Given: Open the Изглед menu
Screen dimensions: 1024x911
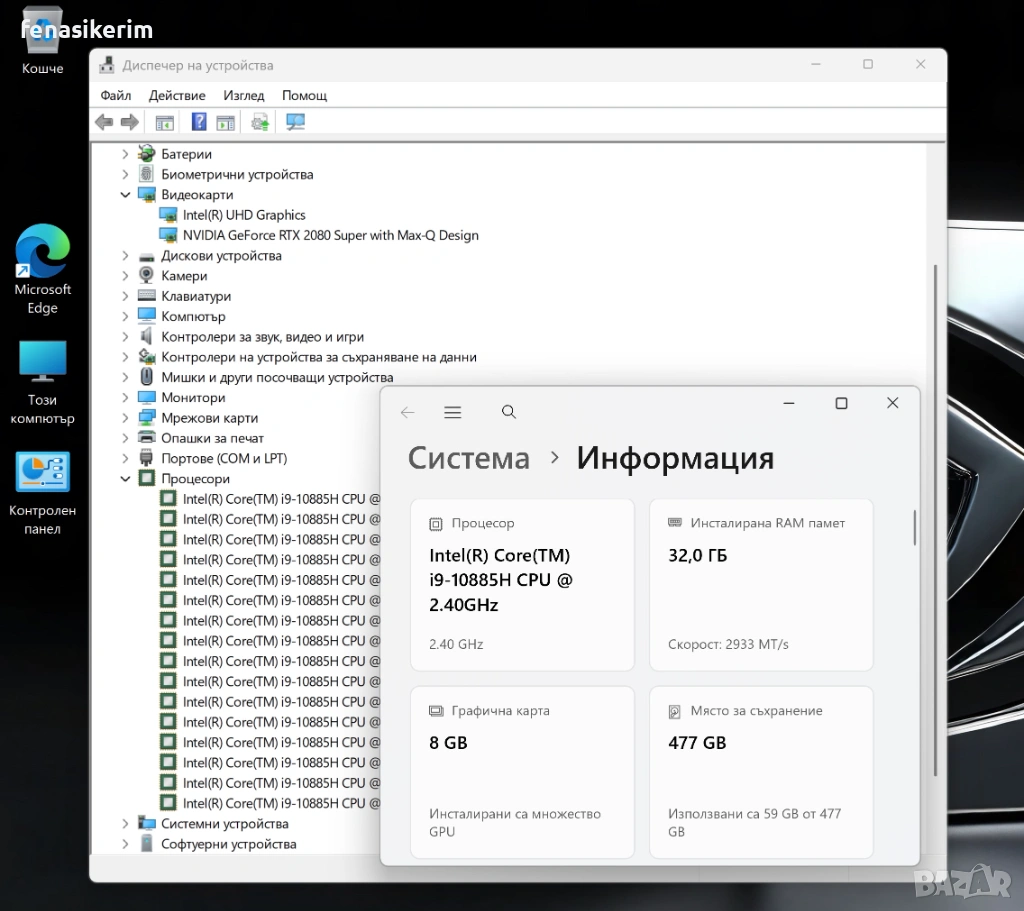Looking at the screenshot, I should click(244, 95).
